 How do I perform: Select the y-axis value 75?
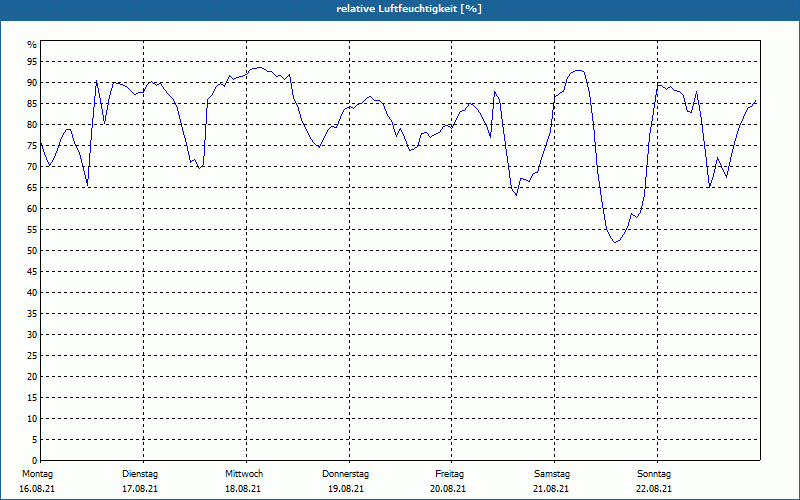tap(32, 145)
